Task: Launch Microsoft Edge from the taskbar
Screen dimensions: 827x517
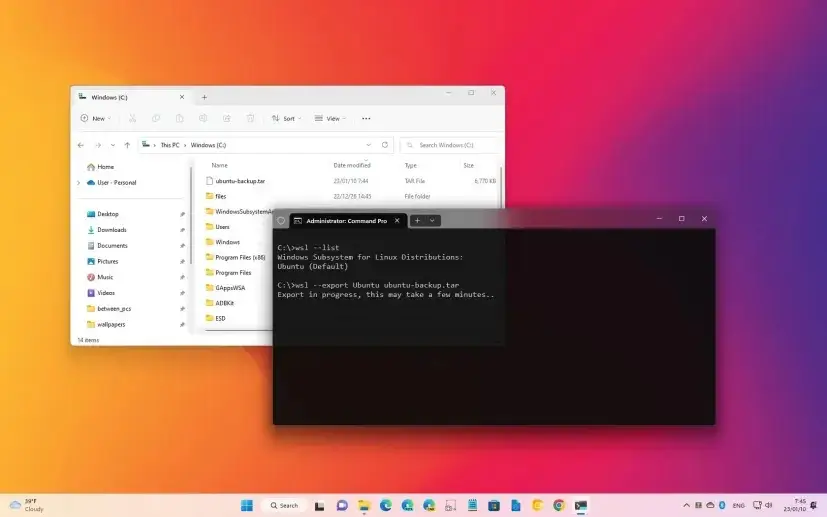Action: tap(386, 505)
